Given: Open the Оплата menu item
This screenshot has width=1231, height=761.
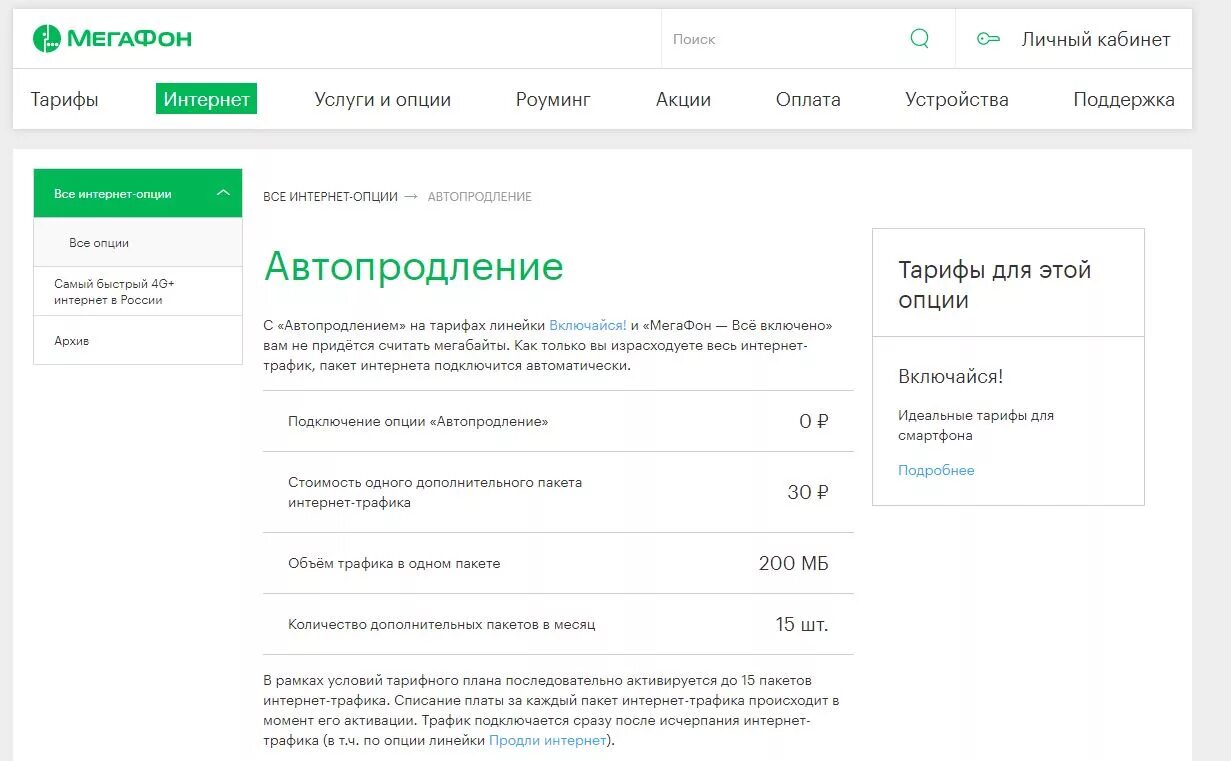Looking at the screenshot, I should [808, 99].
